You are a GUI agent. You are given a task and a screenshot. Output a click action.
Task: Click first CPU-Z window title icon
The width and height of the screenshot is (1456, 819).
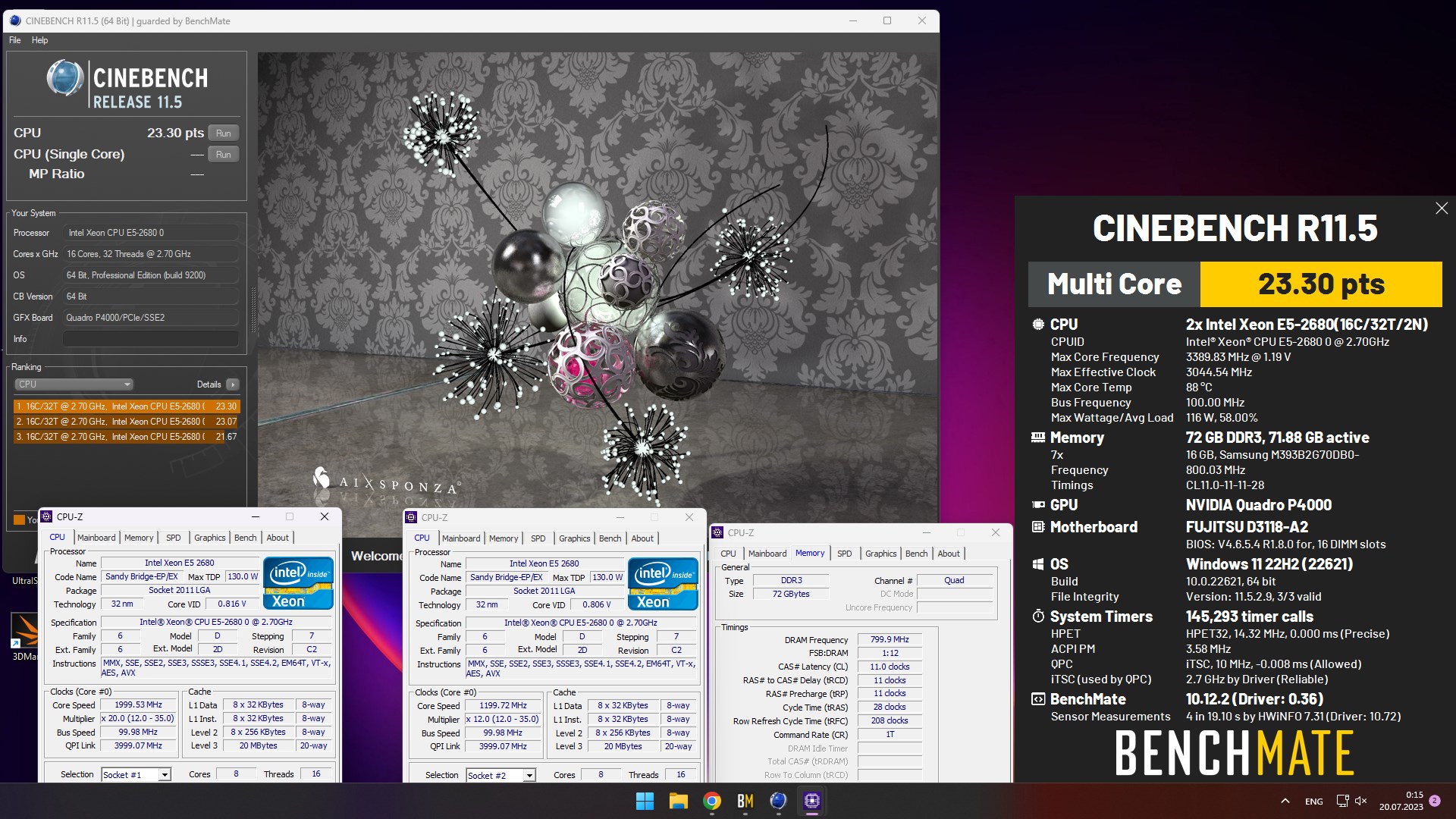46,516
